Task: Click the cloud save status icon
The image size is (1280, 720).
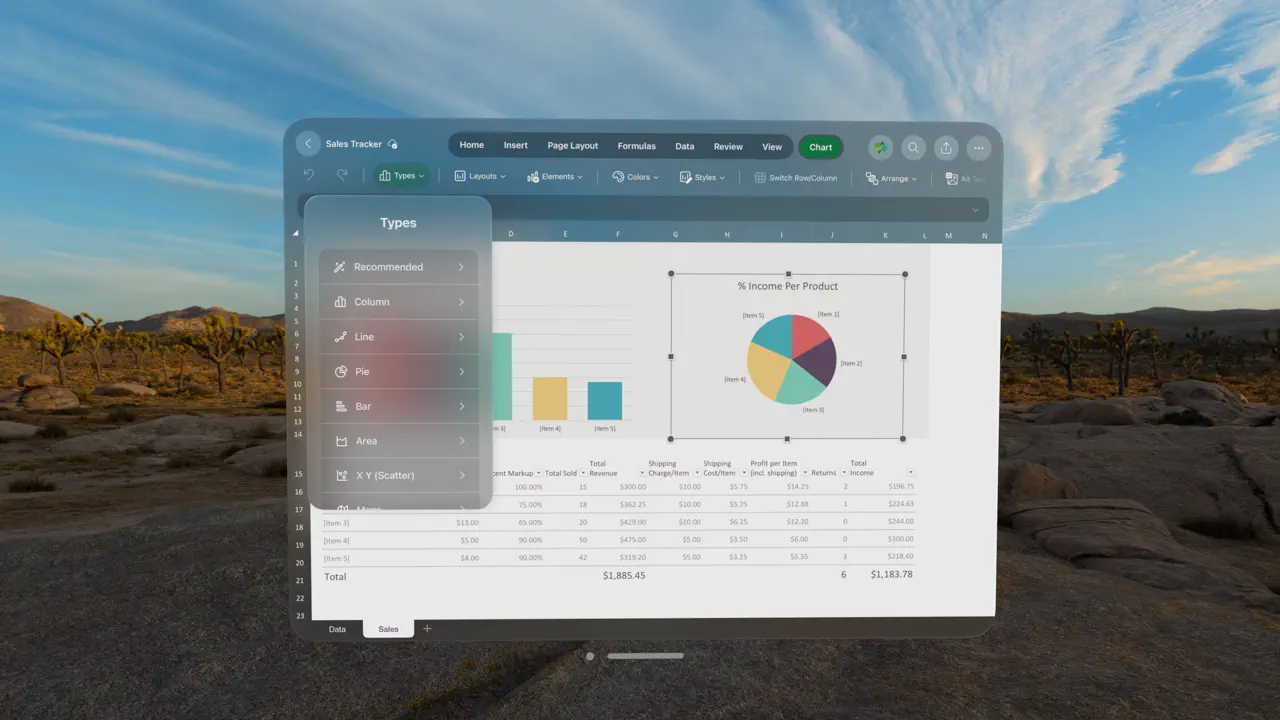Action: pyautogui.click(x=393, y=144)
